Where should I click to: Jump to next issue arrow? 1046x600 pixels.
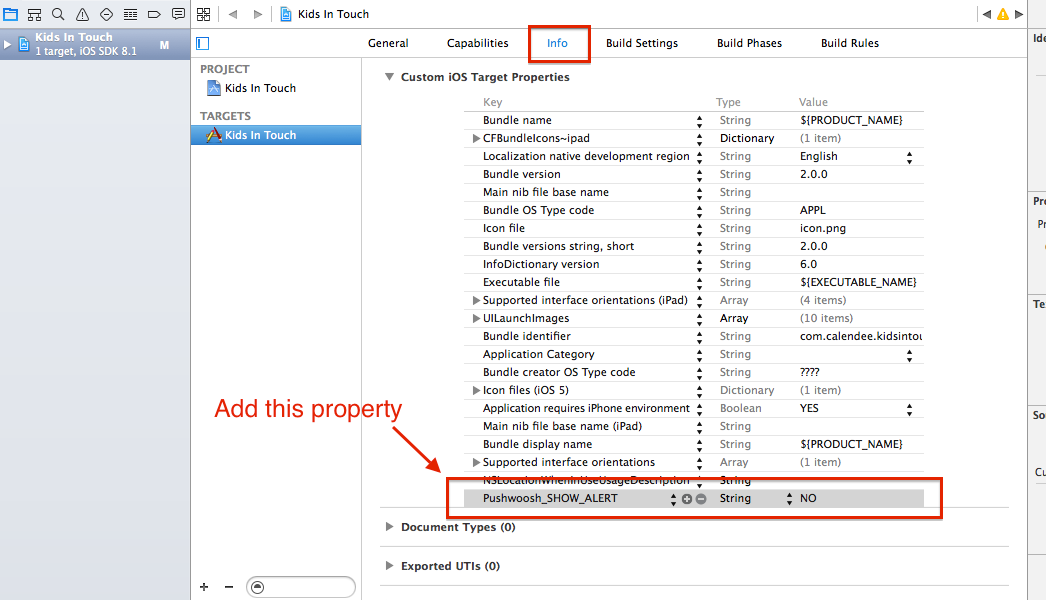[1019, 14]
